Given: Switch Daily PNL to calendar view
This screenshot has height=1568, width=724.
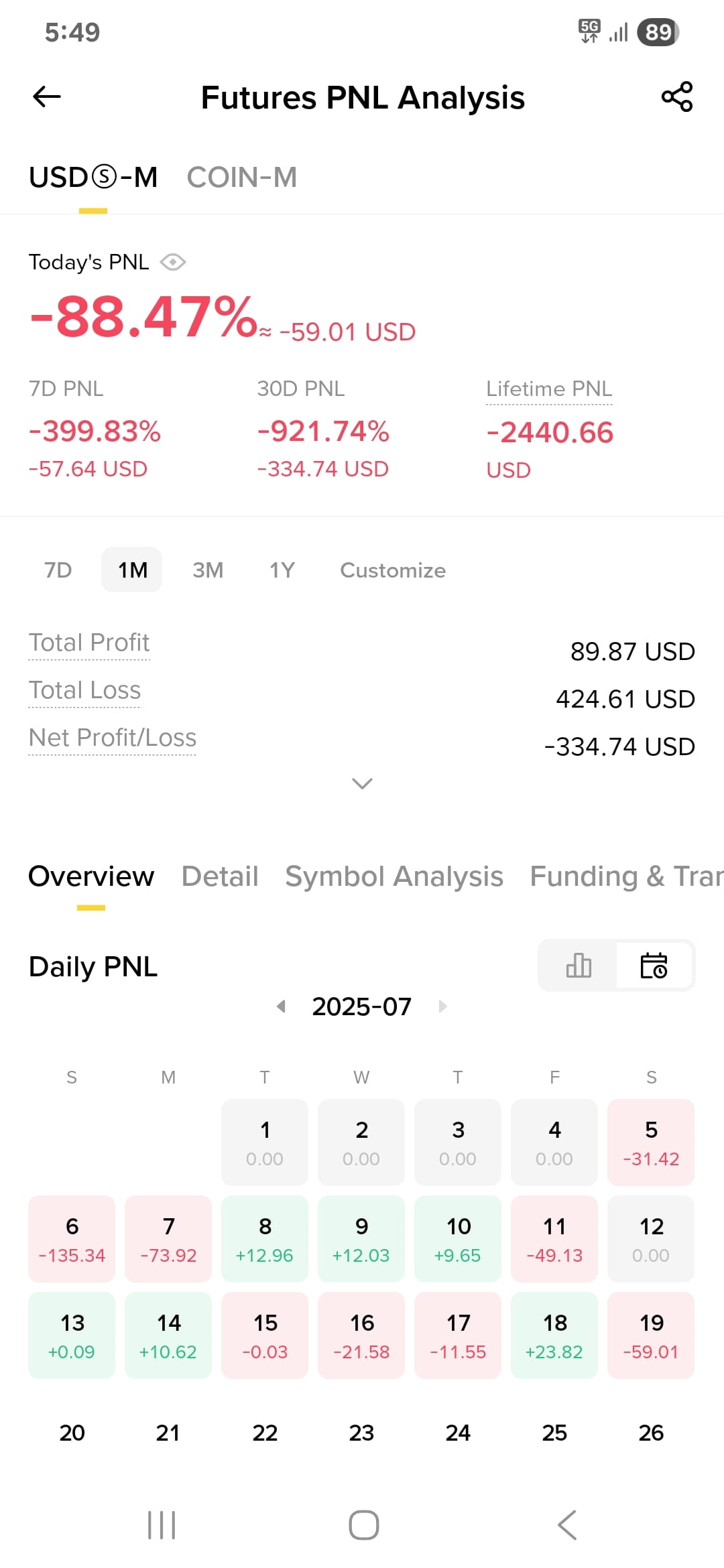Looking at the screenshot, I should pos(654,966).
